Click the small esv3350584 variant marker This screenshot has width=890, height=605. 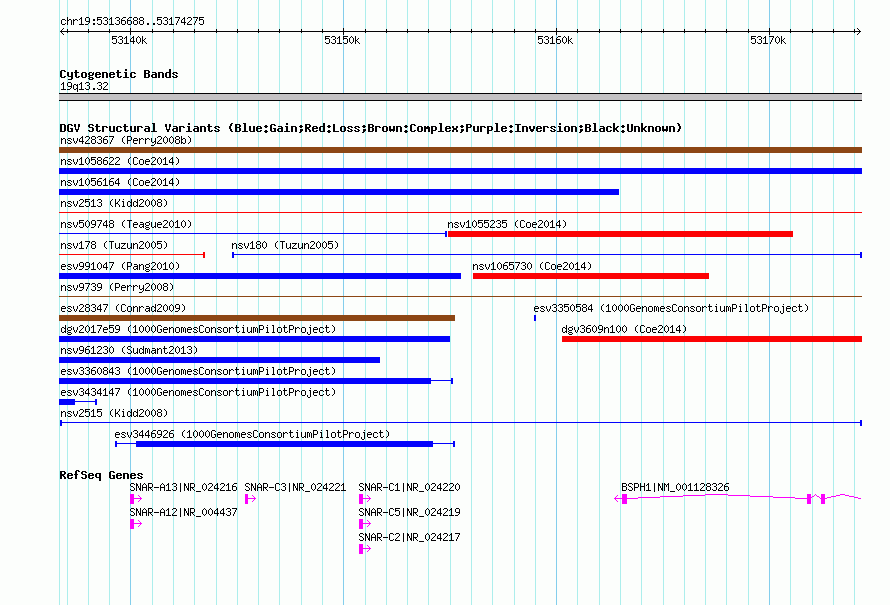coord(535,318)
